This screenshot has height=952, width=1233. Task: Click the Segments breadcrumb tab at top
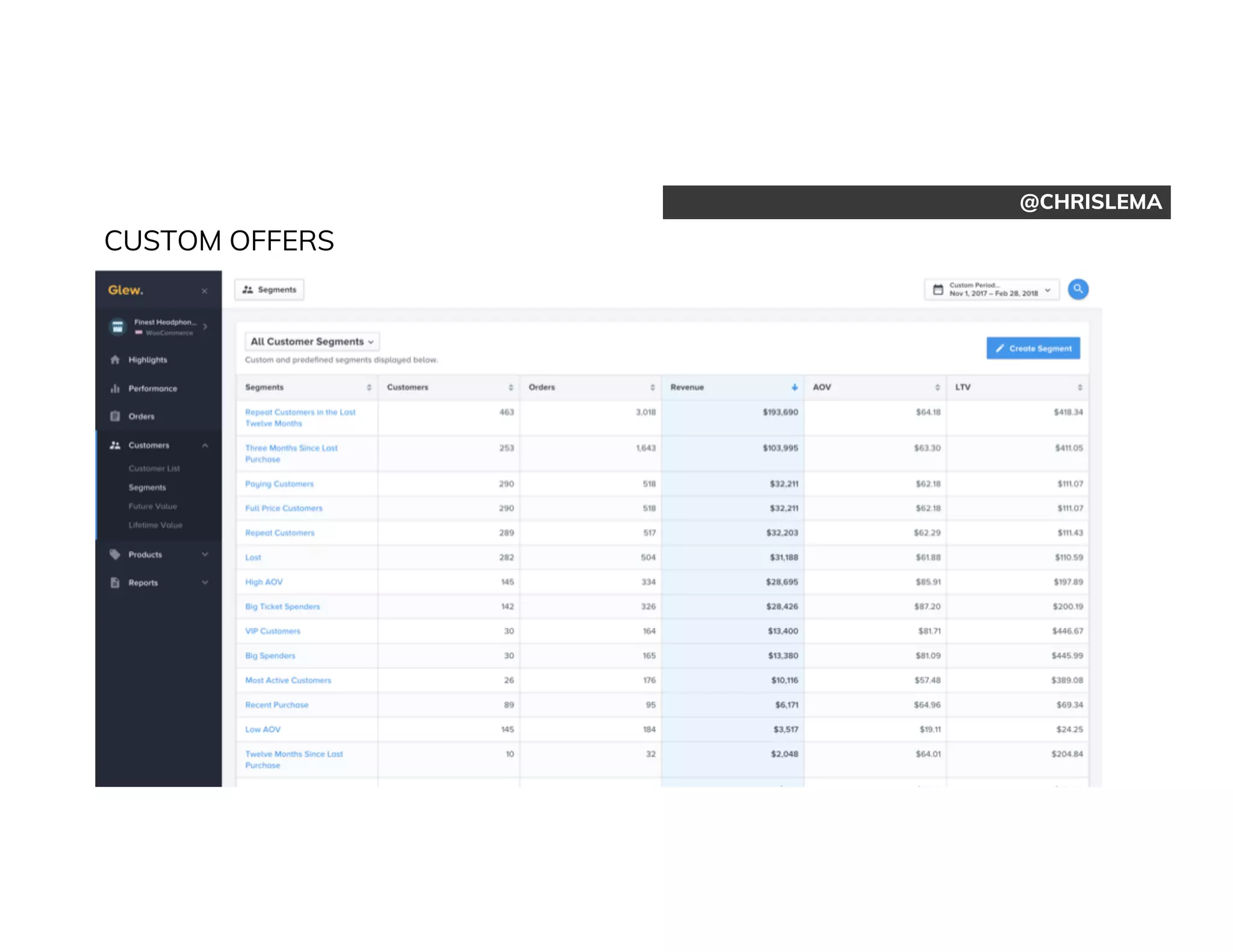click(x=269, y=289)
